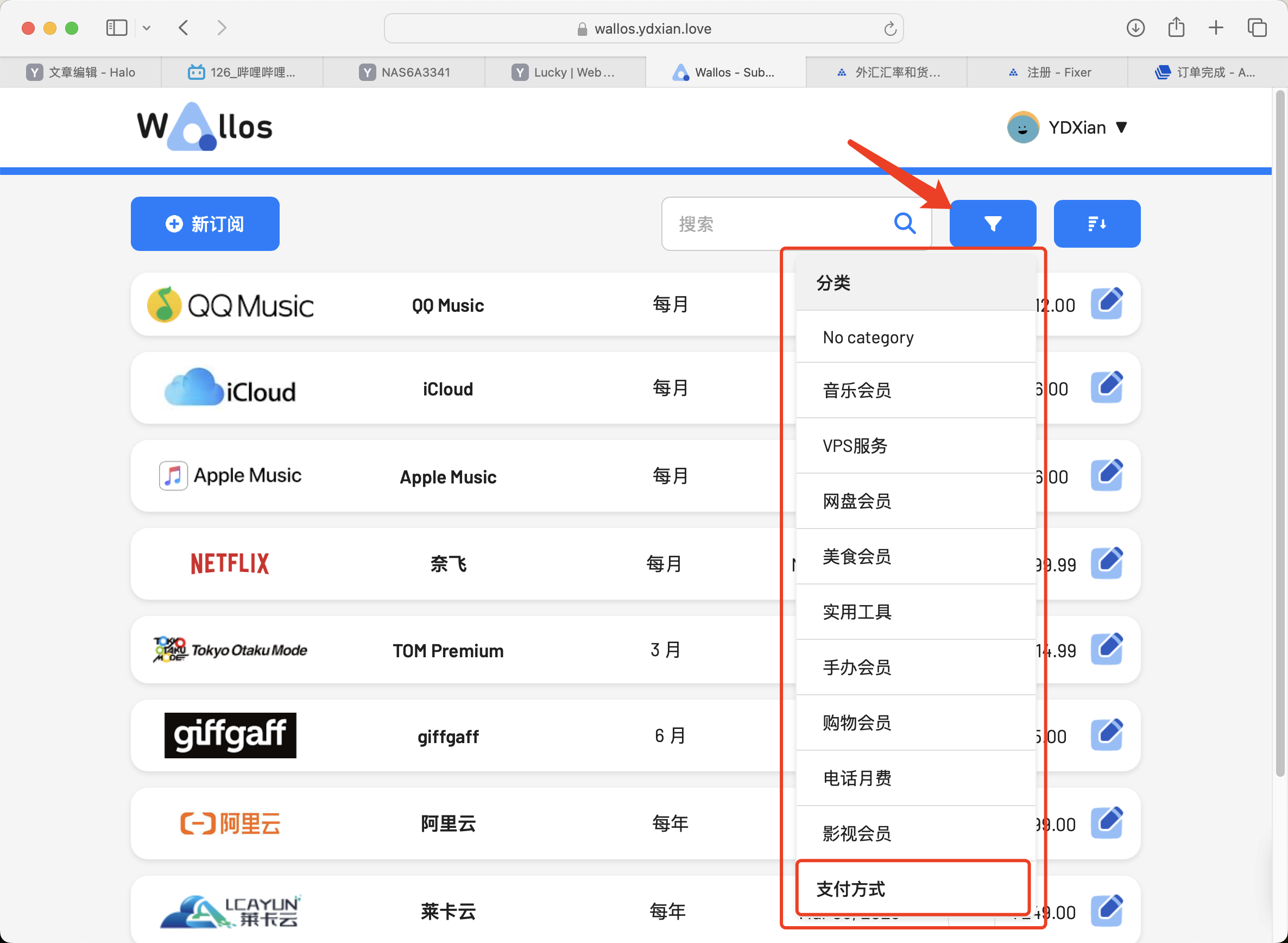
Task: Go forward in Safari history
Action: tap(222, 27)
